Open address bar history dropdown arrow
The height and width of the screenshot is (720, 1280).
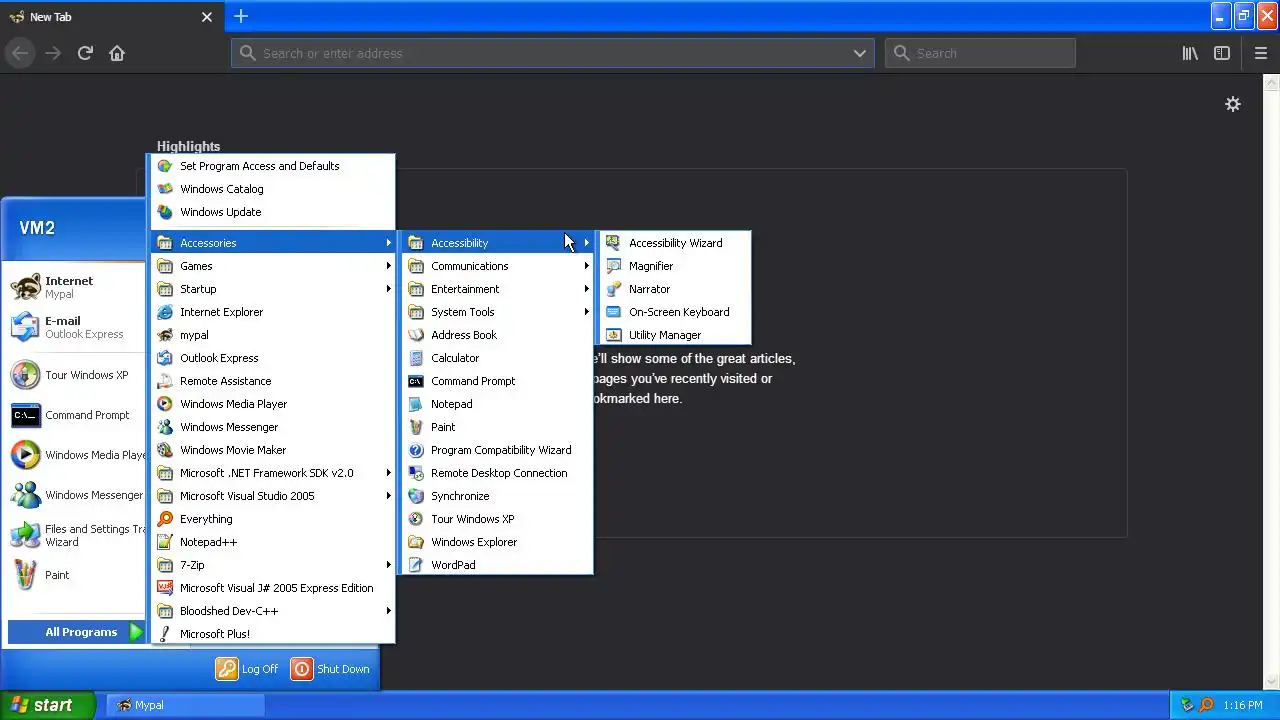coord(860,53)
